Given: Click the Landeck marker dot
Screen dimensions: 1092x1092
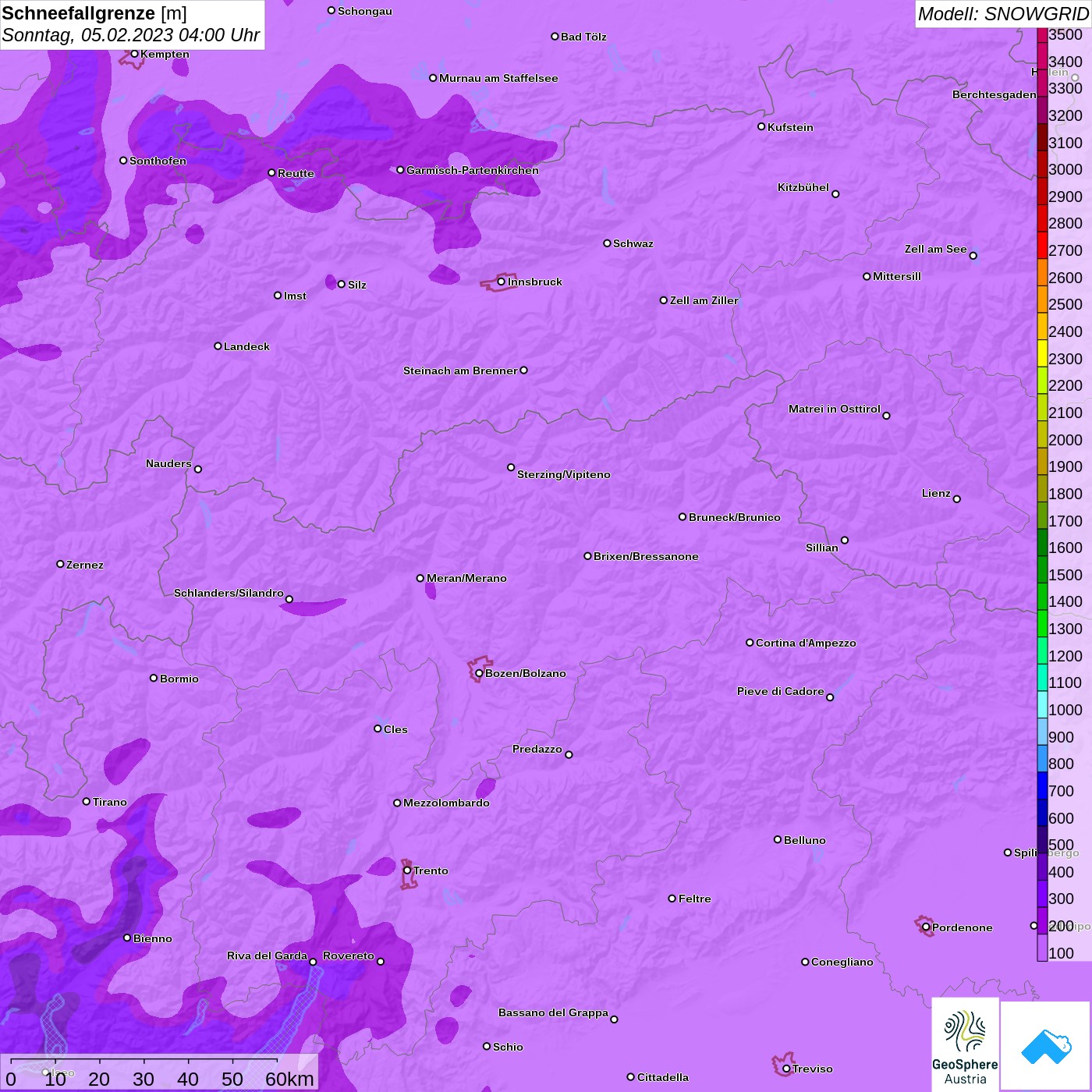Looking at the screenshot, I should coord(218,346).
